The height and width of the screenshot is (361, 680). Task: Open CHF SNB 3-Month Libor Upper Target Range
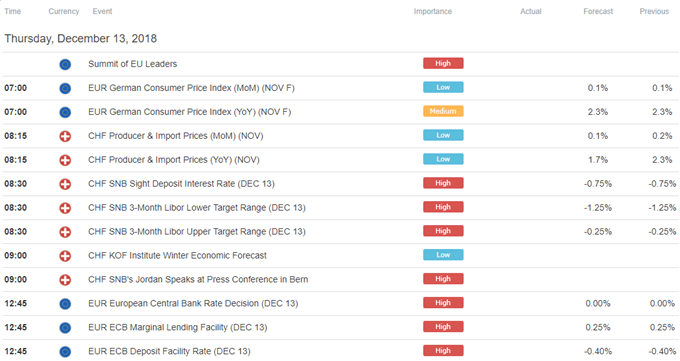197,232
